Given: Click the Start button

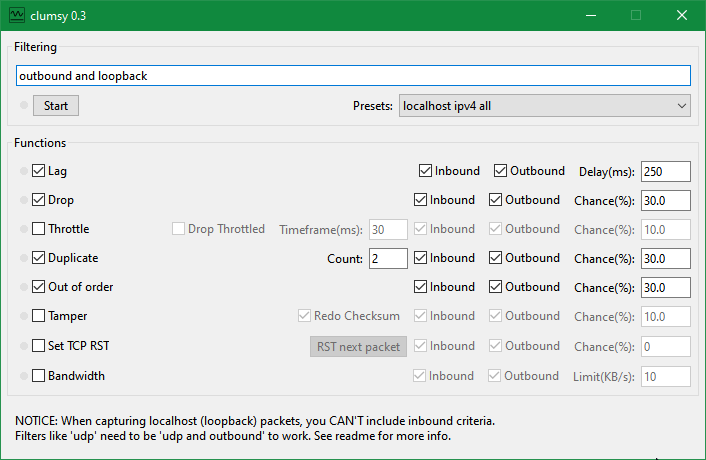Looking at the screenshot, I should [56, 106].
